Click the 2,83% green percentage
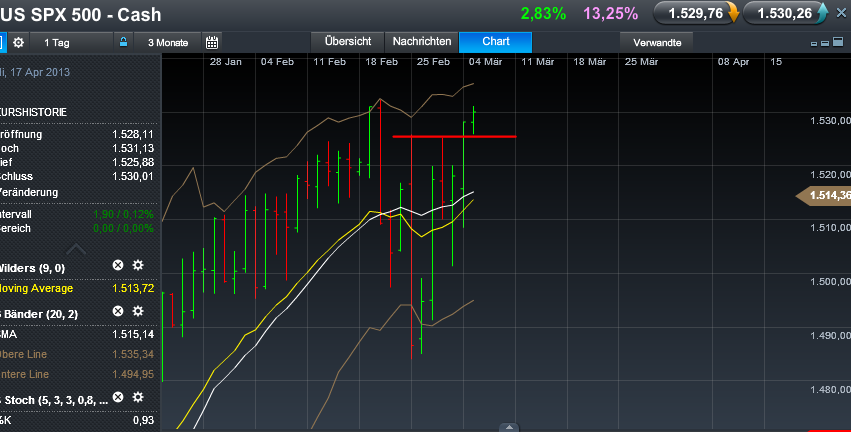This screenshot has width=851, height=432. [x=543, y=14]
